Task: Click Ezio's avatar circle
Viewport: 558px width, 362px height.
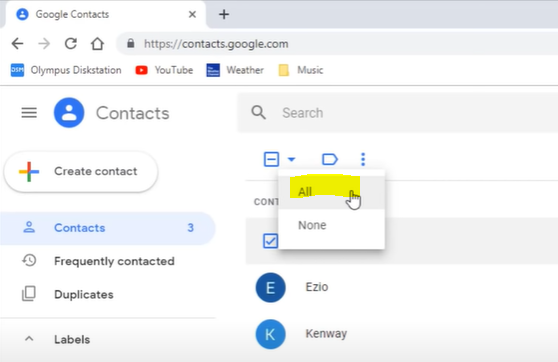Action: tap(270, 287)
